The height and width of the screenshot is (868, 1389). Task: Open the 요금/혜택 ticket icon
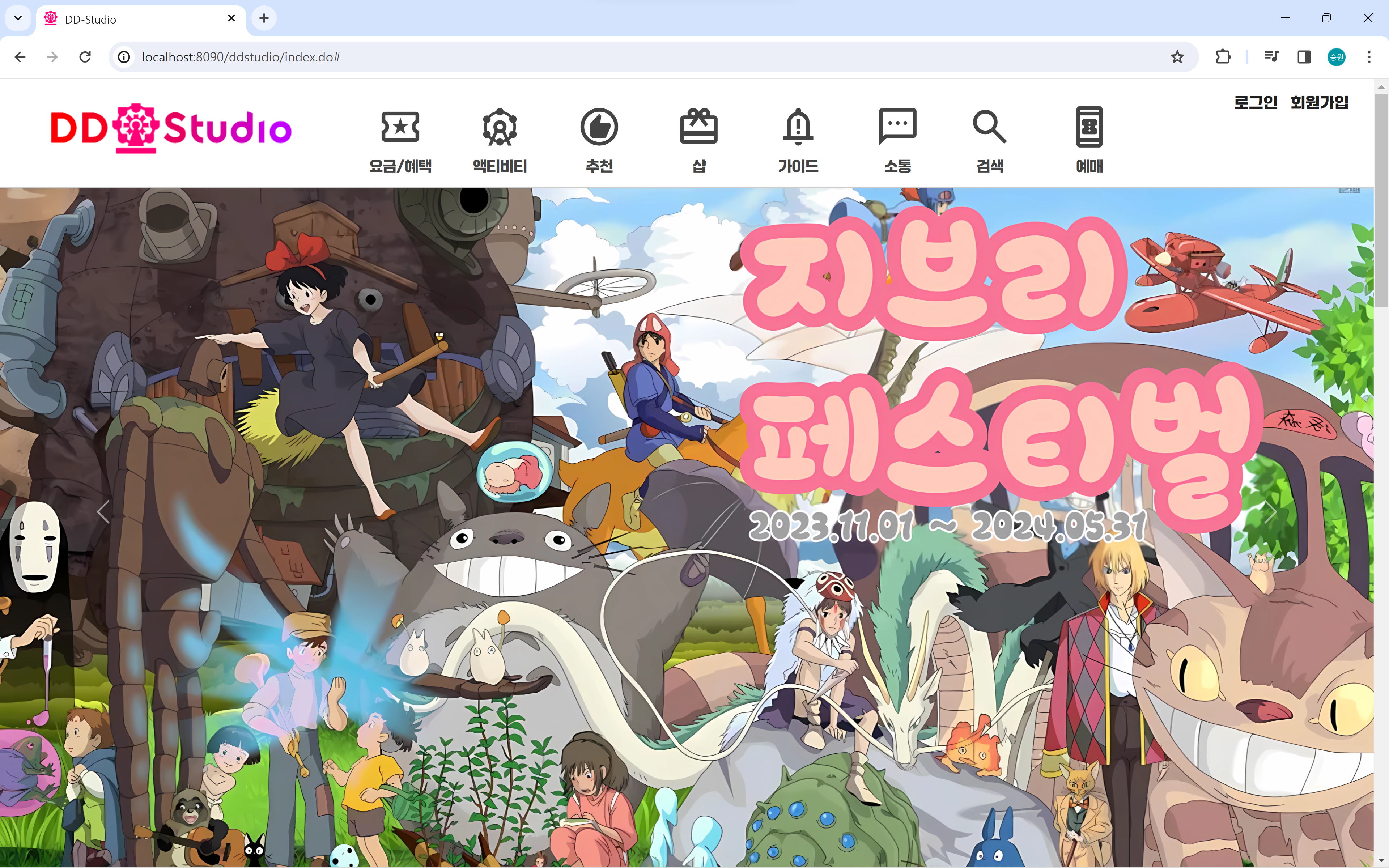[x=400, y=126]
